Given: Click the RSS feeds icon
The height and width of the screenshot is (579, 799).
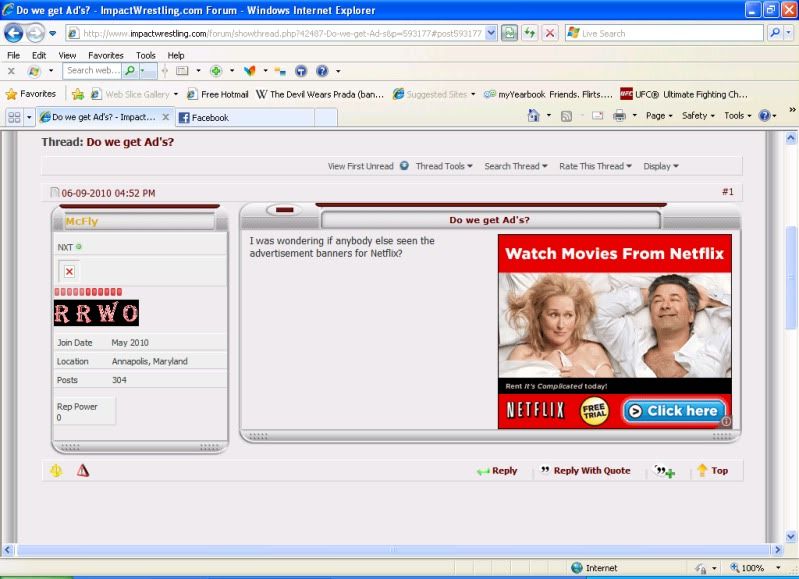Looking at the screenshot, I should tap(566, 116).
